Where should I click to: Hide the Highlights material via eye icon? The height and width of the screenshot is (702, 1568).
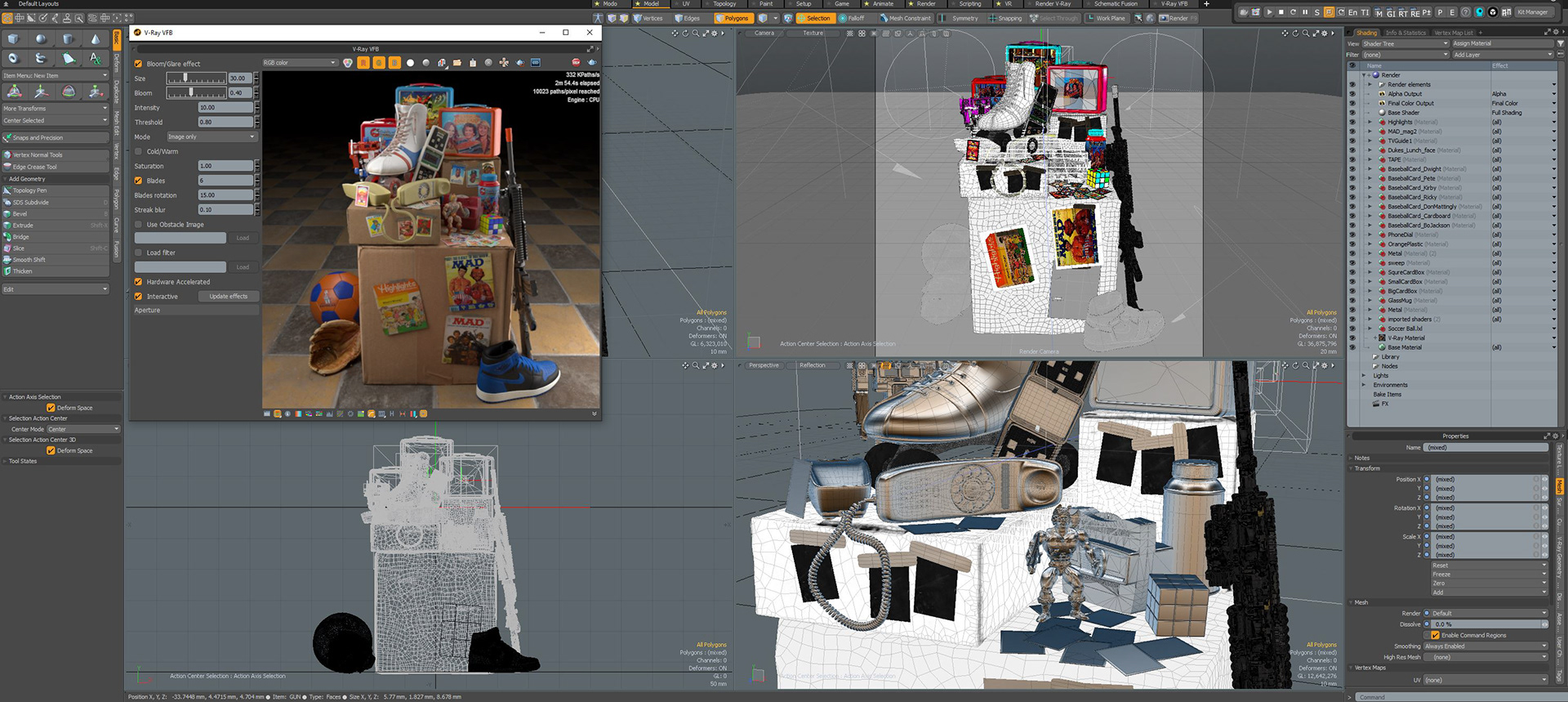[x=1352, y=122]
